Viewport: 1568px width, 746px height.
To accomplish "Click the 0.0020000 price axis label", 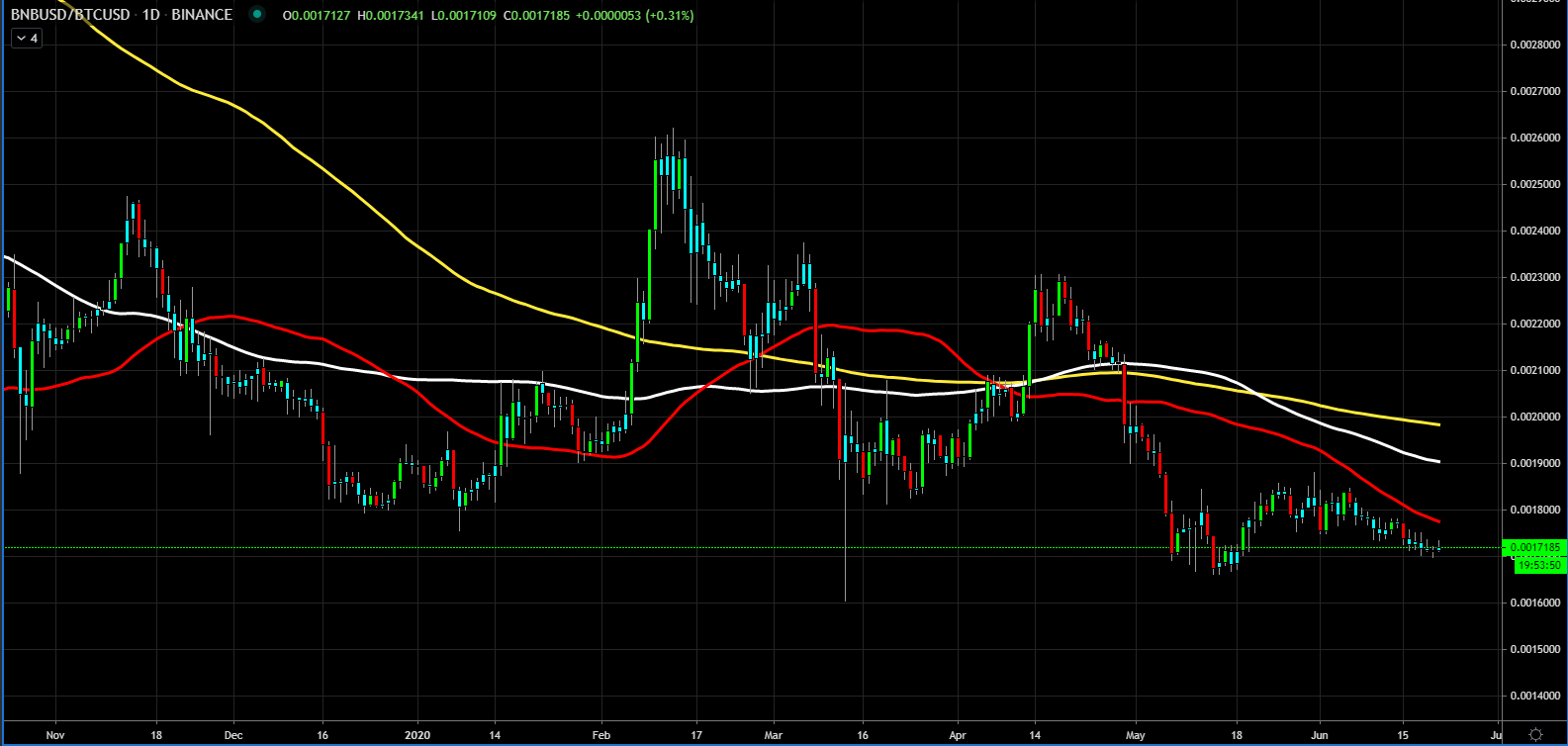I will tap(1535, 417).
